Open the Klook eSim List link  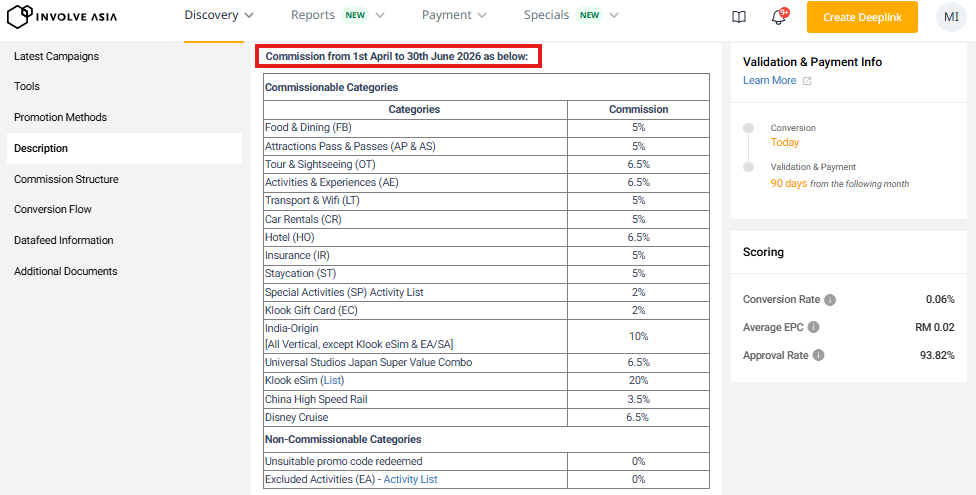[x=332, y=381]
